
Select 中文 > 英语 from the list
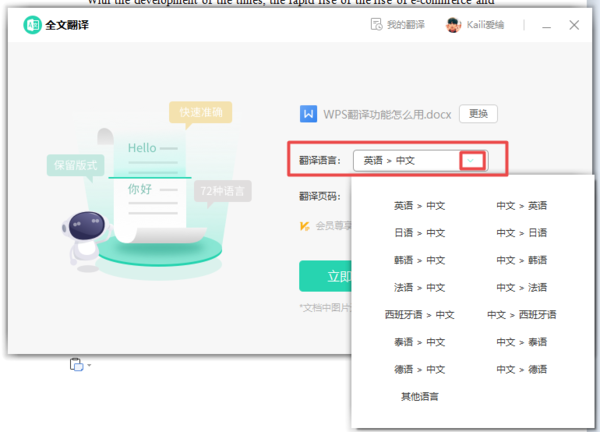click(x=522, y=206)
